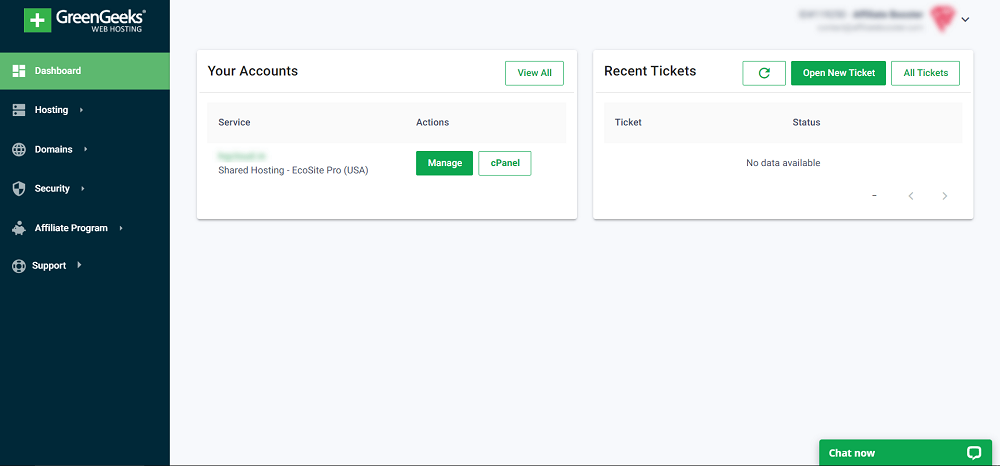Expand the Domains submenu arrow
The height and width of the screenshot is (466, 1000).
(x=85, y=150)
